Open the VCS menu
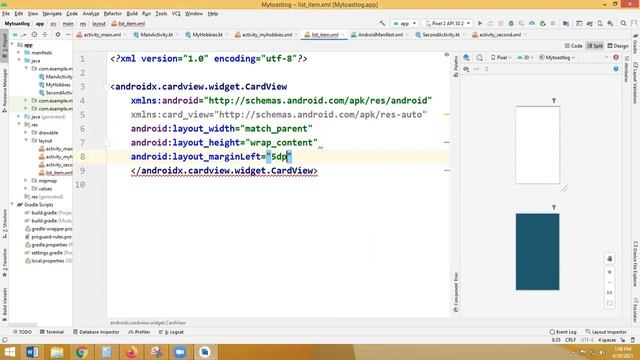This screenshot has width=640, height=360. point(176,13)
